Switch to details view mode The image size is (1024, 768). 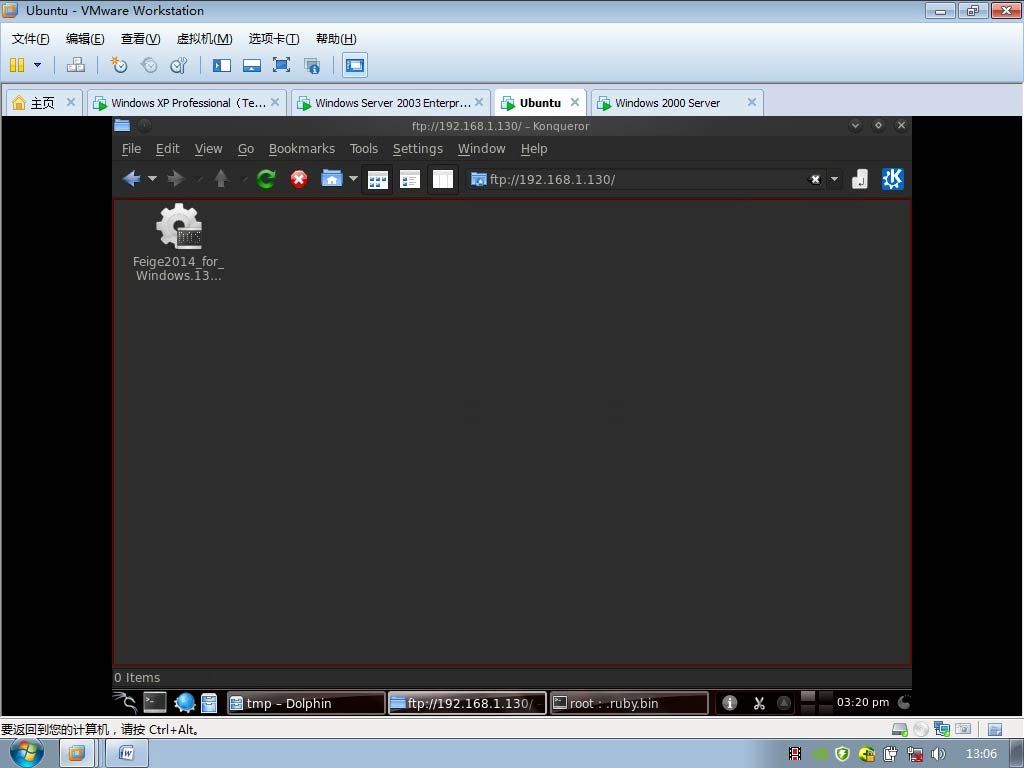409,180
